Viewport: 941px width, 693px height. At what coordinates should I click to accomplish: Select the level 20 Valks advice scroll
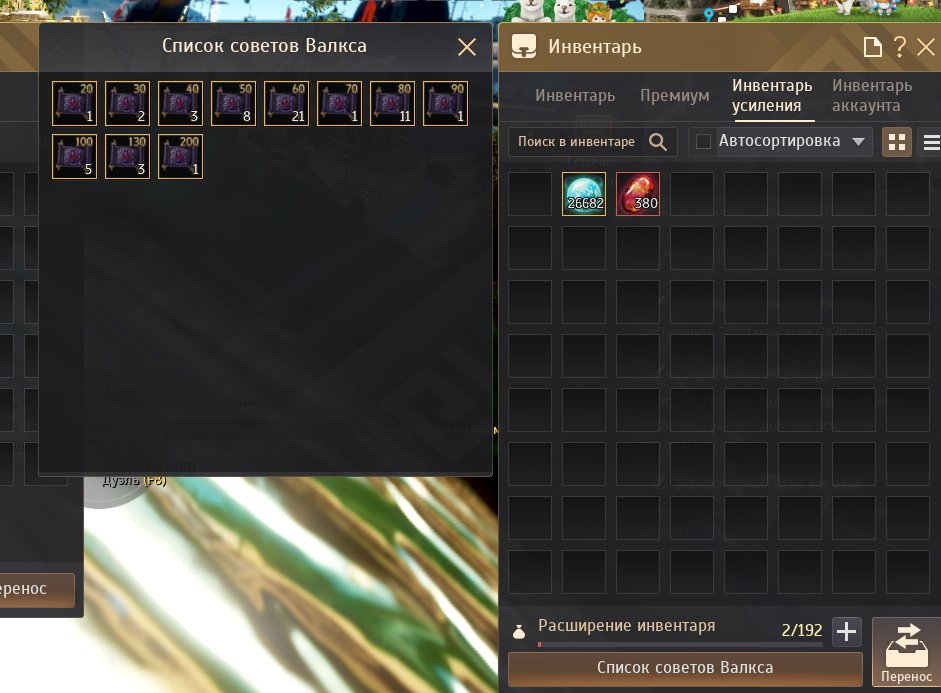[74, 103]
